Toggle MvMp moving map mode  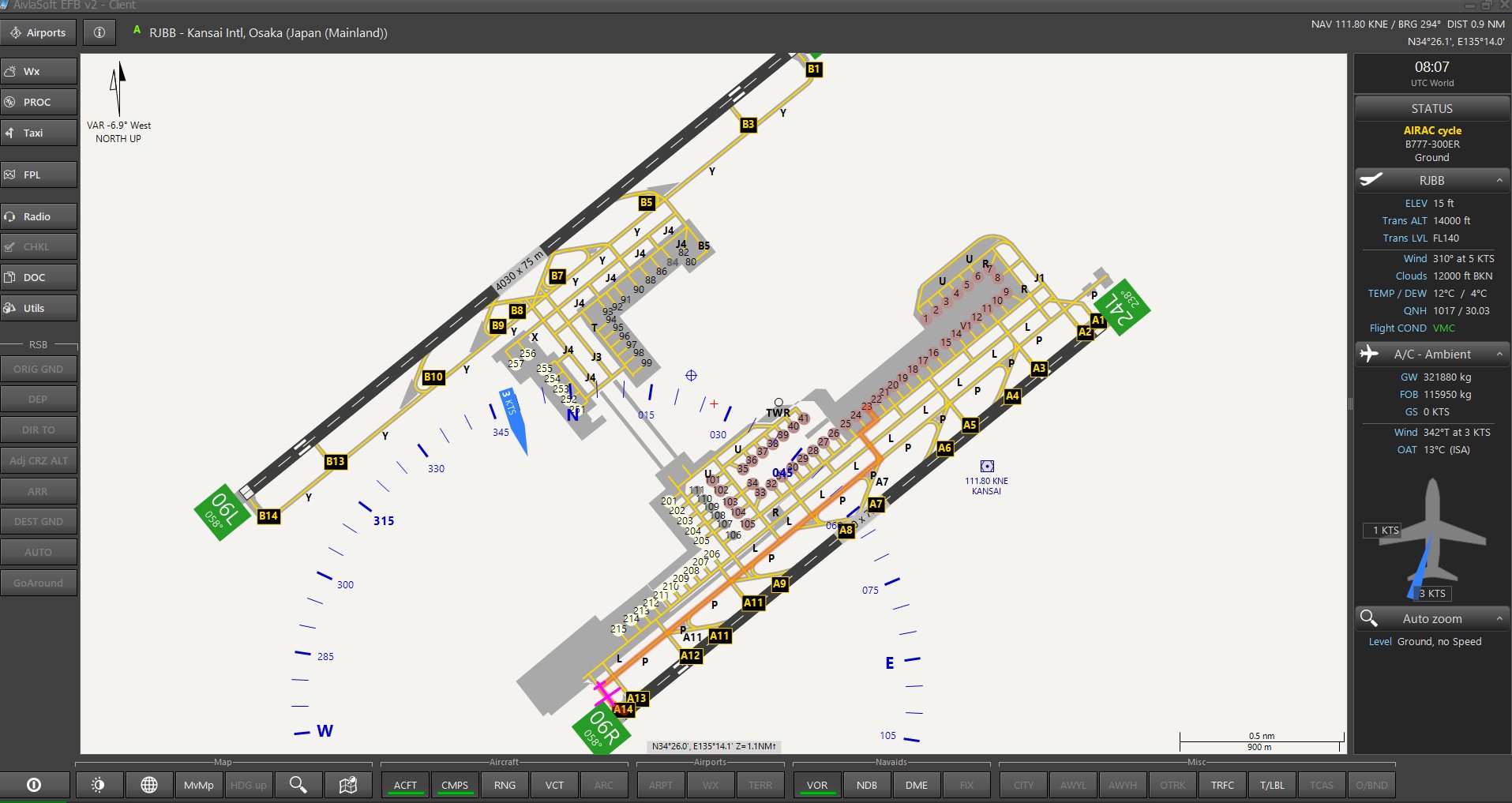[199, 785]
